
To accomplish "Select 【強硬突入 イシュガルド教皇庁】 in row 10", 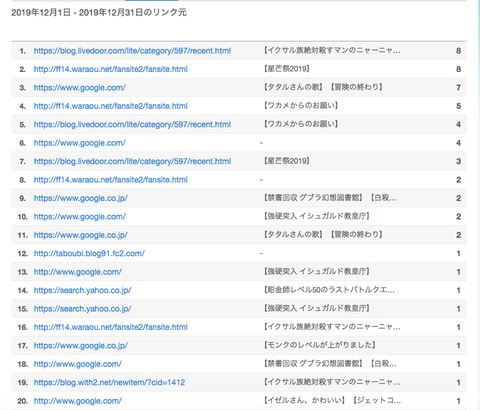I will (x=317, y=216).
